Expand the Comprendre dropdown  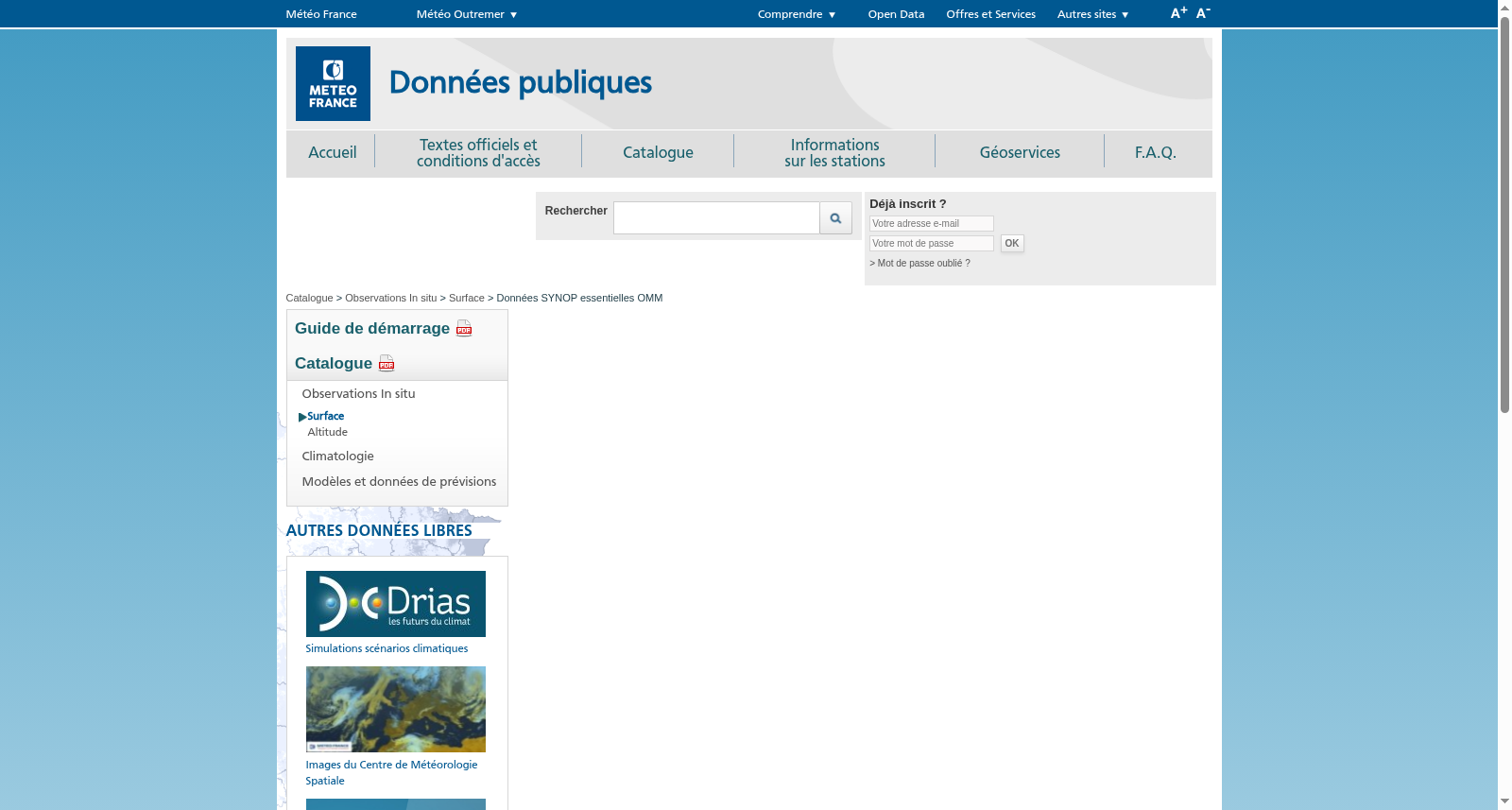click(x=797, y=14)
